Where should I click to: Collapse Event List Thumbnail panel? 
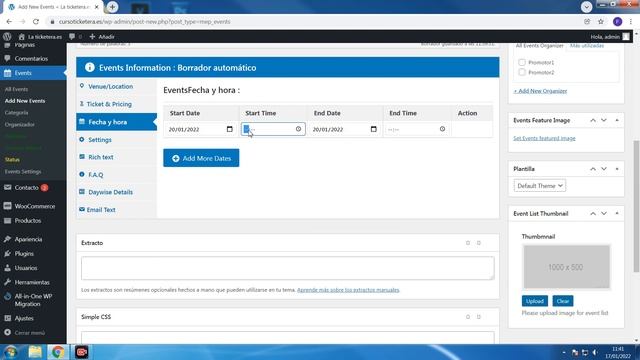click(617, 213)
